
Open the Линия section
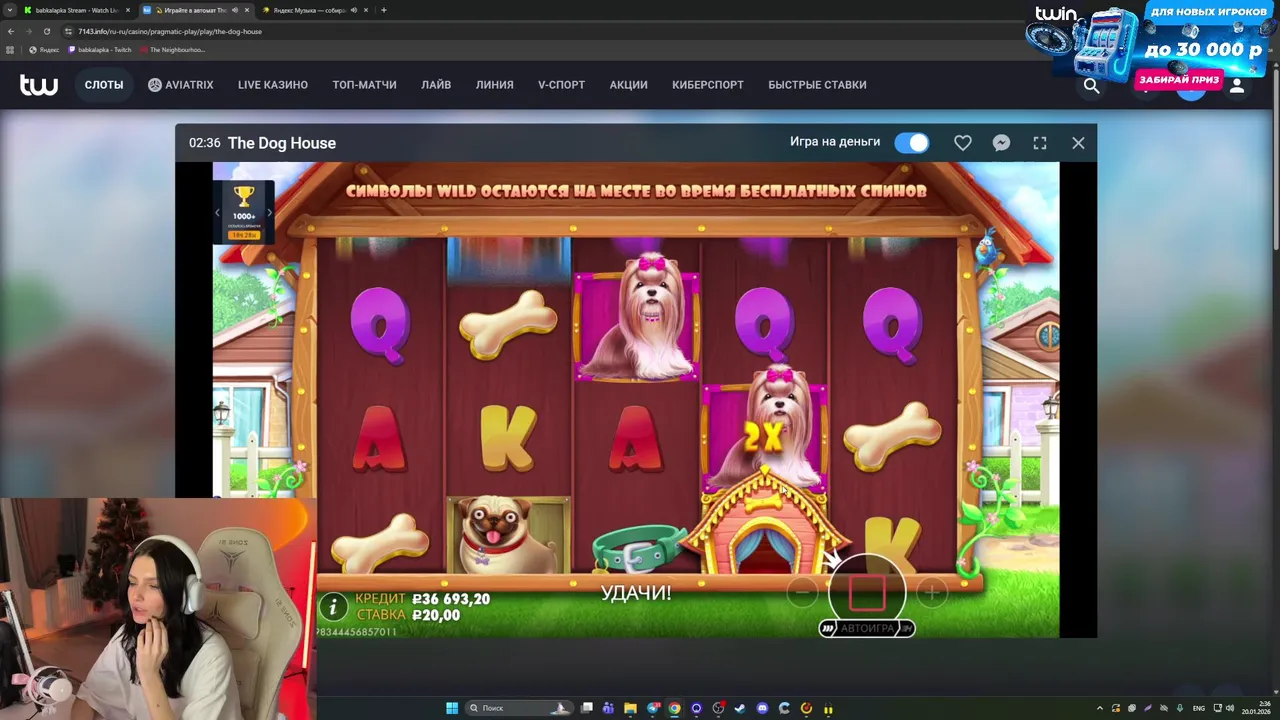coord(495,85)
